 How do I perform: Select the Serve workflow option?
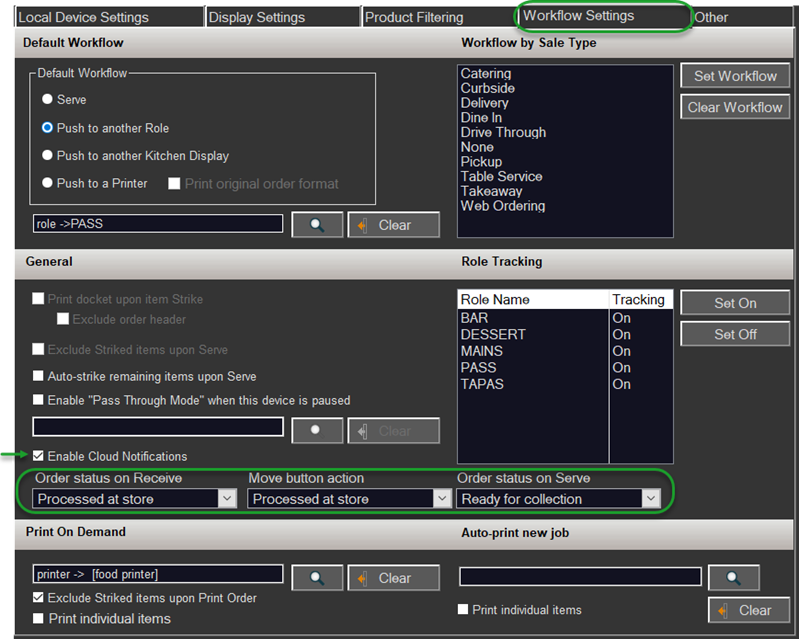coord(47,99)
